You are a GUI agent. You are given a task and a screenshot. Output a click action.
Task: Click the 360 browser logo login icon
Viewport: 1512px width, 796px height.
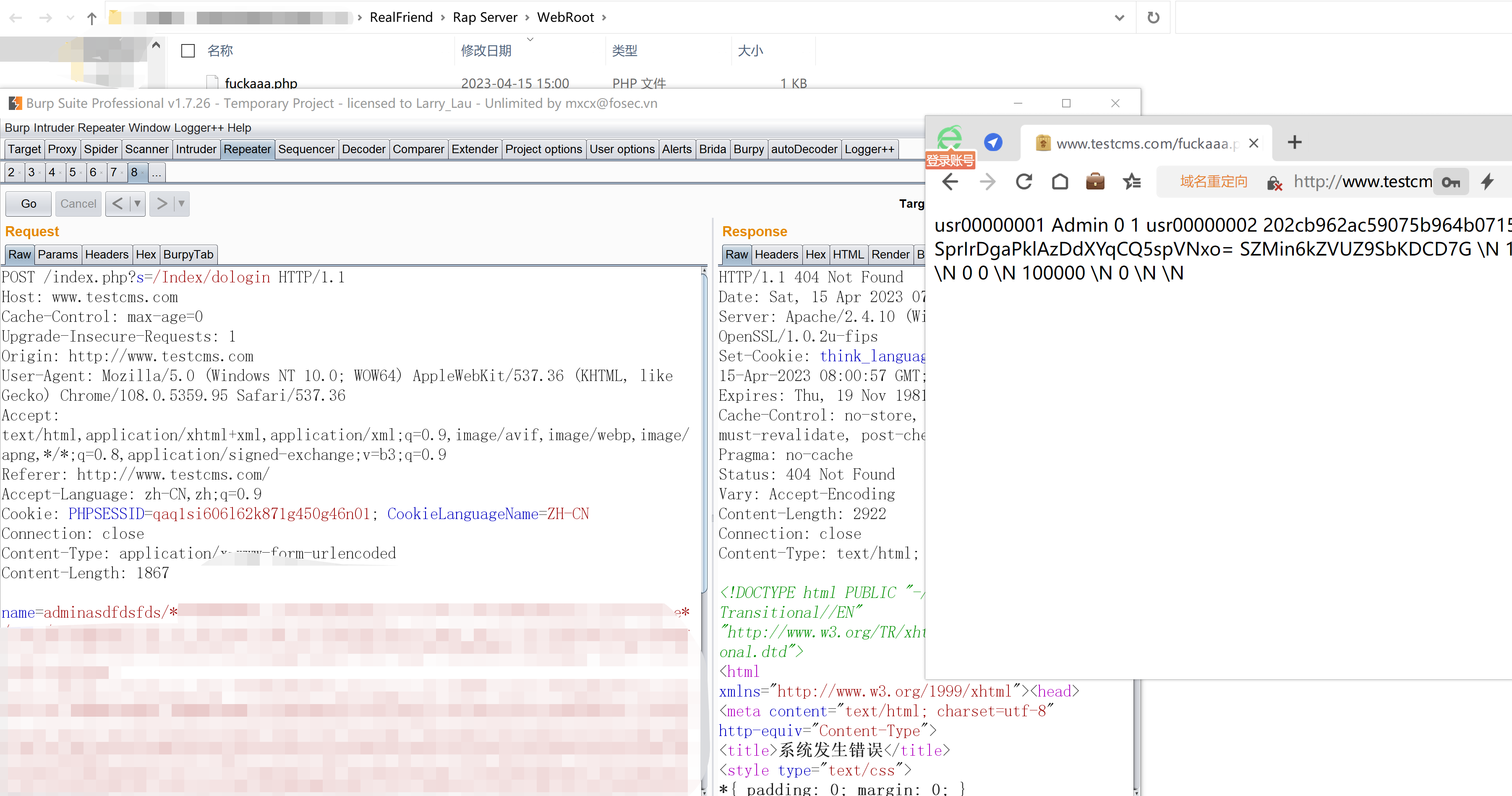pos(949,138)
